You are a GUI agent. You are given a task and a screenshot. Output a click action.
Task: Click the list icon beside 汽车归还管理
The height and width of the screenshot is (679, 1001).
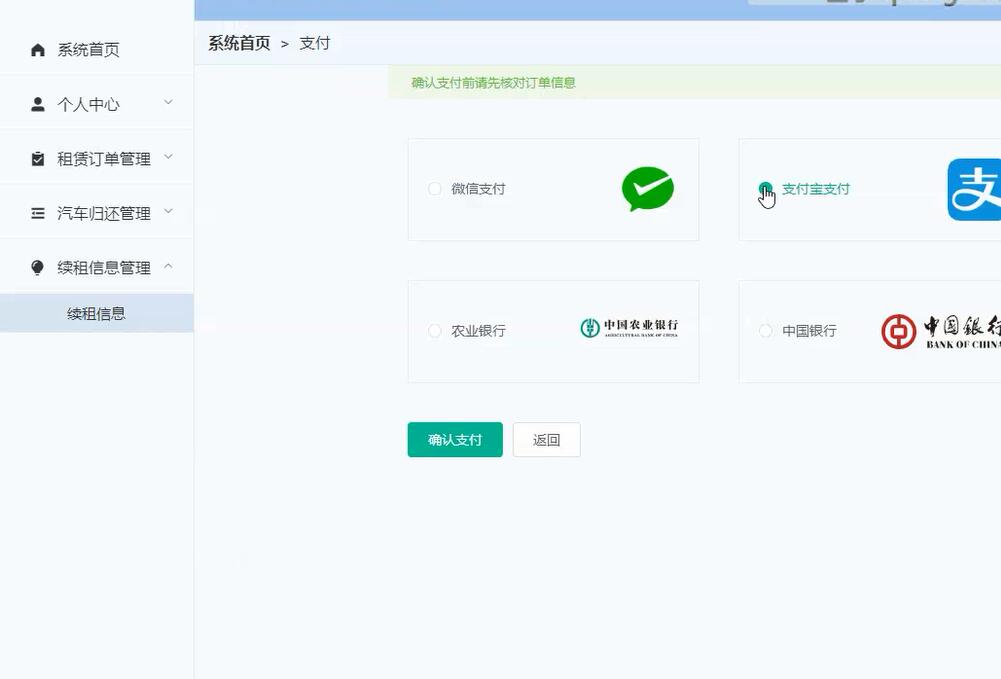[38, 213]
